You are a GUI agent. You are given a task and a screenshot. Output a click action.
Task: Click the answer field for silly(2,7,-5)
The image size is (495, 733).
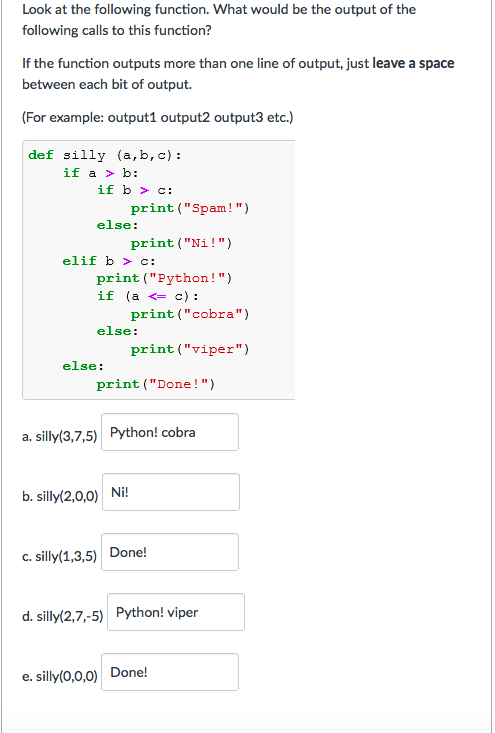click(176, 612)
